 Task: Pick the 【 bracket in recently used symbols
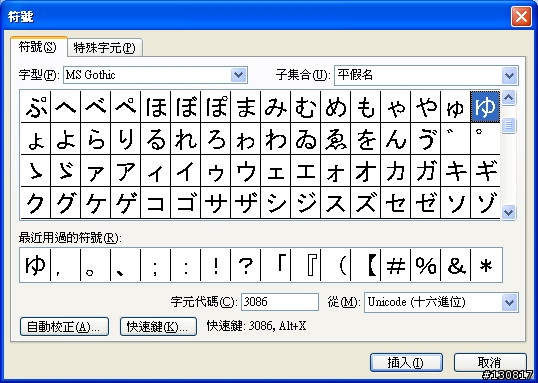coord(365,265)
